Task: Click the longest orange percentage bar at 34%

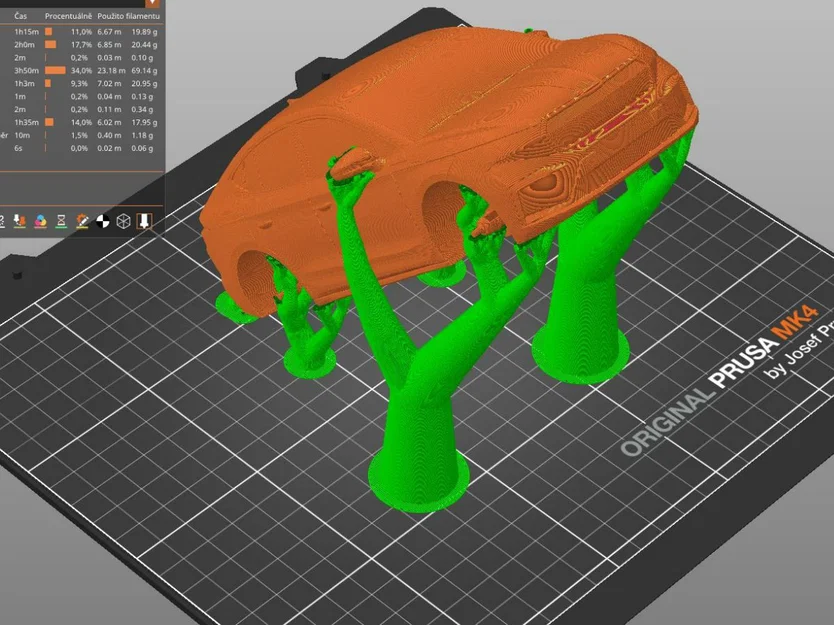Action: tap(55, 70)
